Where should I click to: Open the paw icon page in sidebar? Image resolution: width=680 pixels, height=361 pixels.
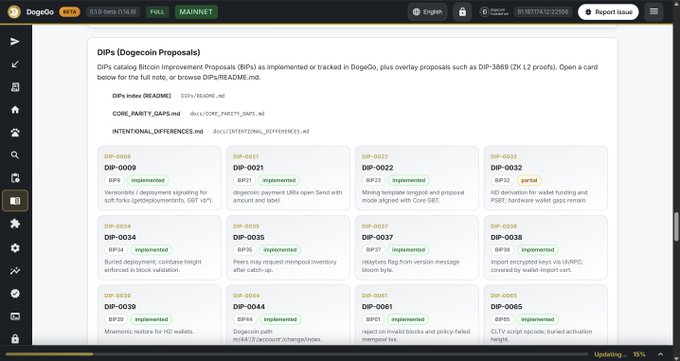click(x=15, y=133)
